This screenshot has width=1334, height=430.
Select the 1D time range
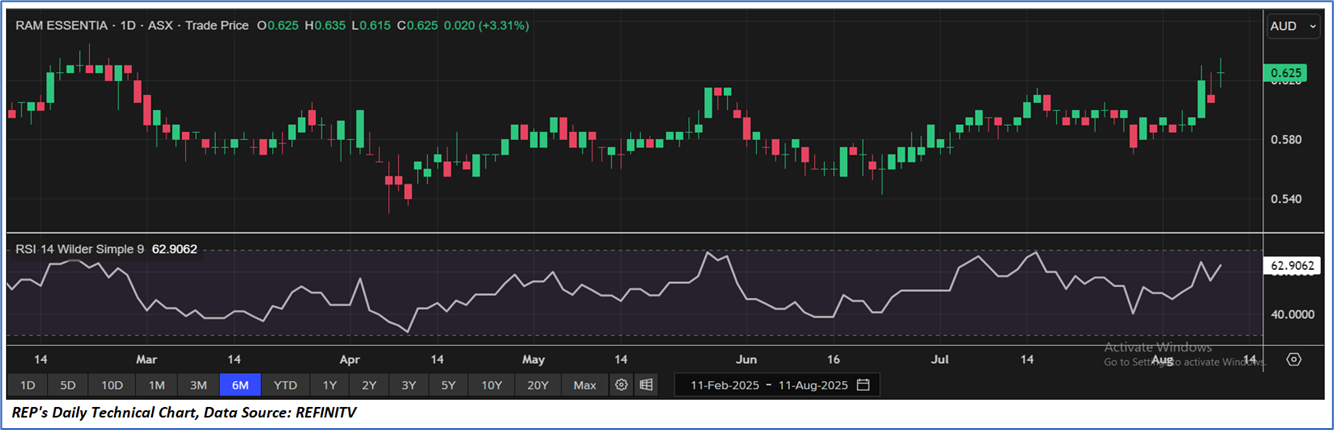point(28,385)
